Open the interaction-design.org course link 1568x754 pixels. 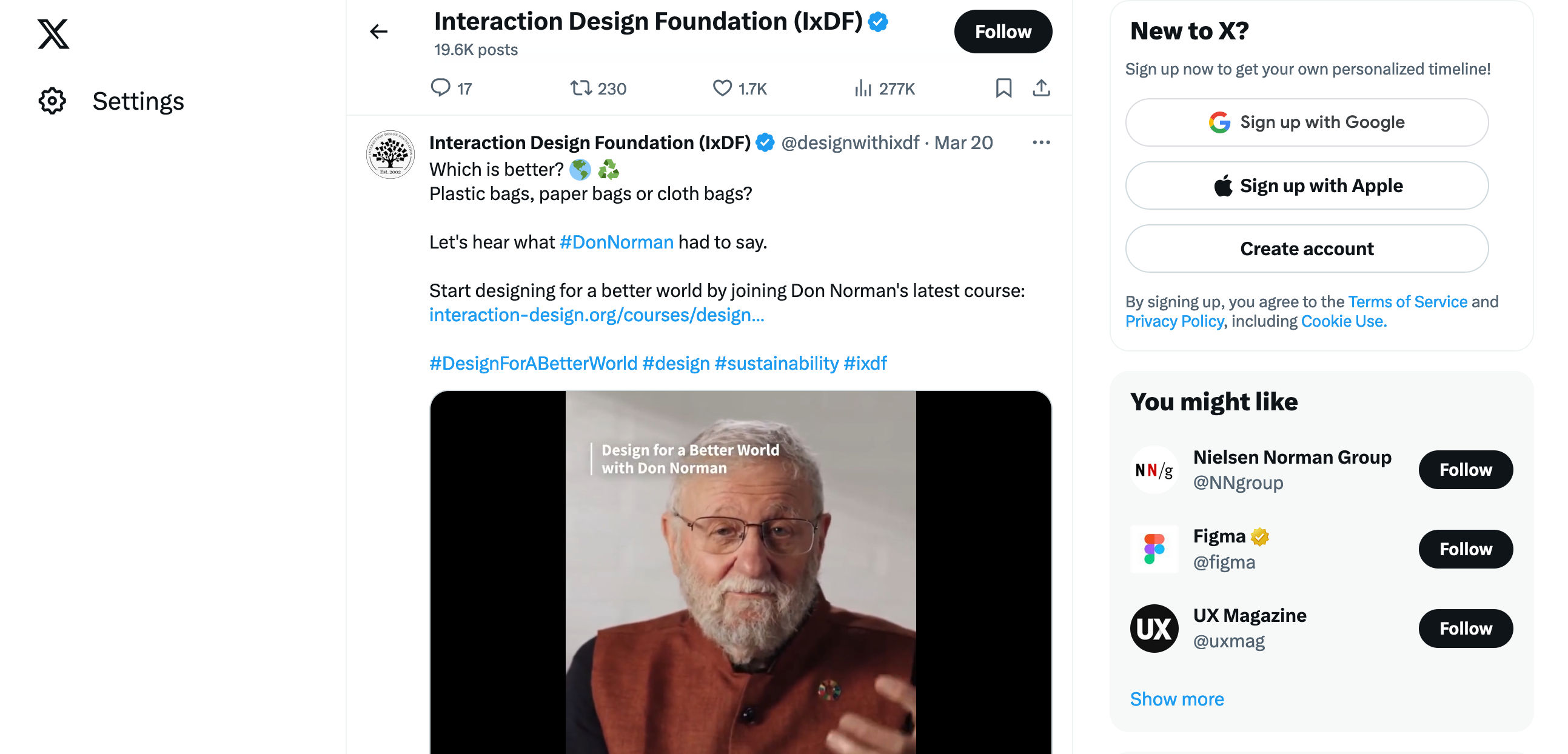(597, 315)
